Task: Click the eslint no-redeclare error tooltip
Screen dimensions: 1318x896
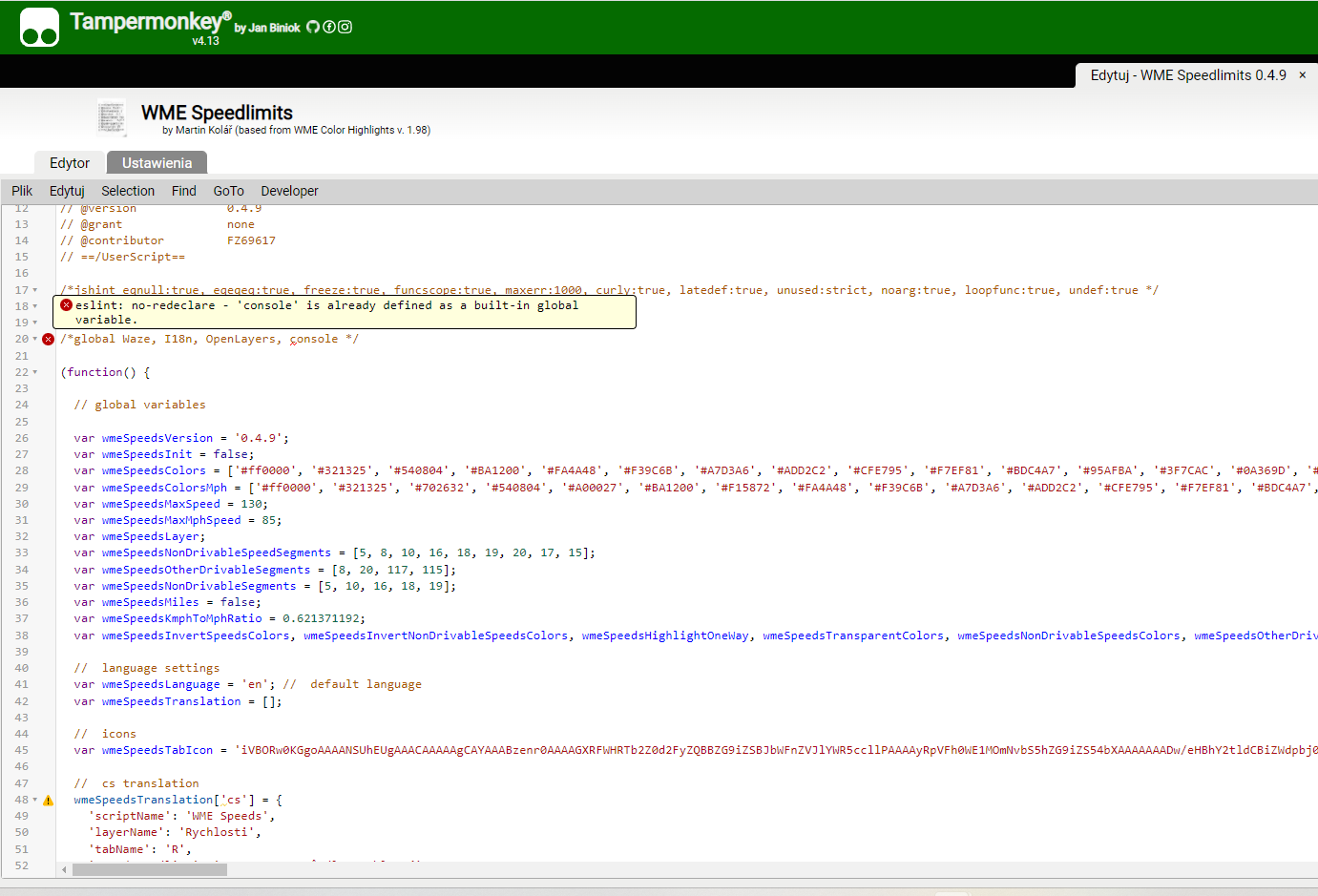Action: pos(345,312)
